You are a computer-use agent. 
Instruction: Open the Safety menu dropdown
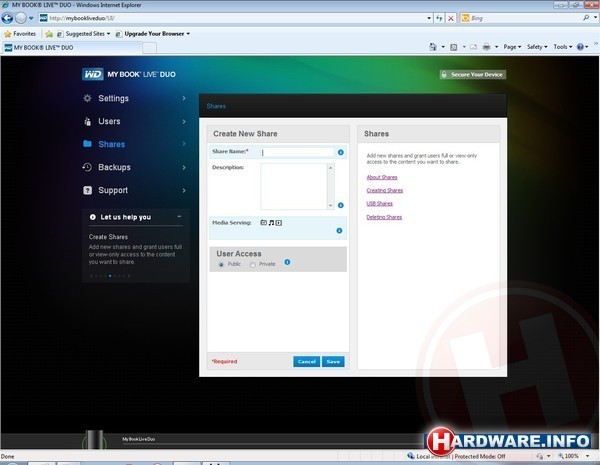[537, 47]
